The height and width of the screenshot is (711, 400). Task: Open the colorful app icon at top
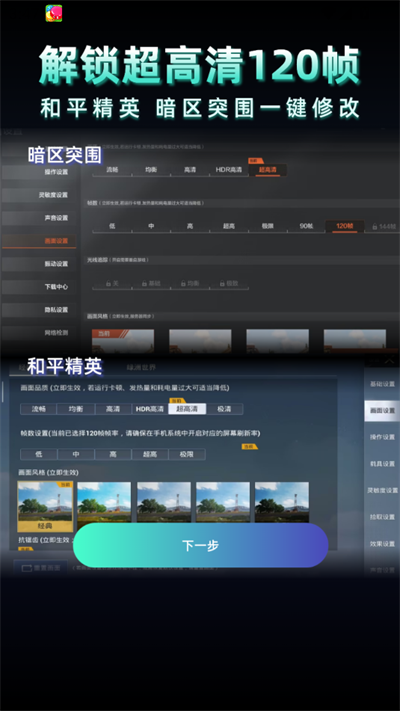[54, 13]
